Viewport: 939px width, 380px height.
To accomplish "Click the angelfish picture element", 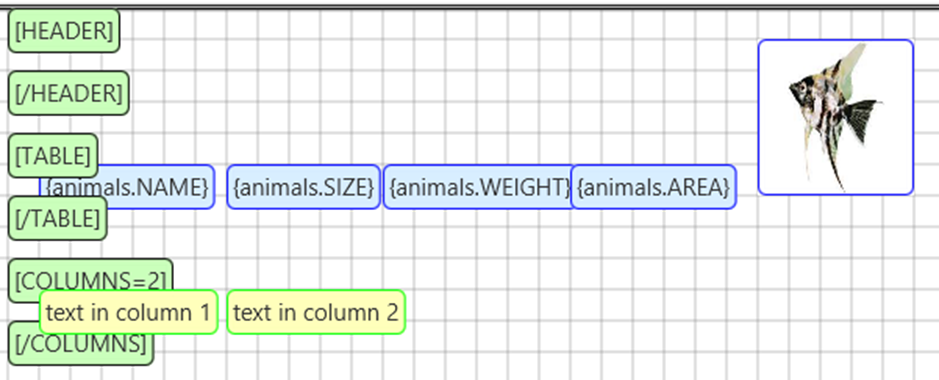I will pos(835,117).
